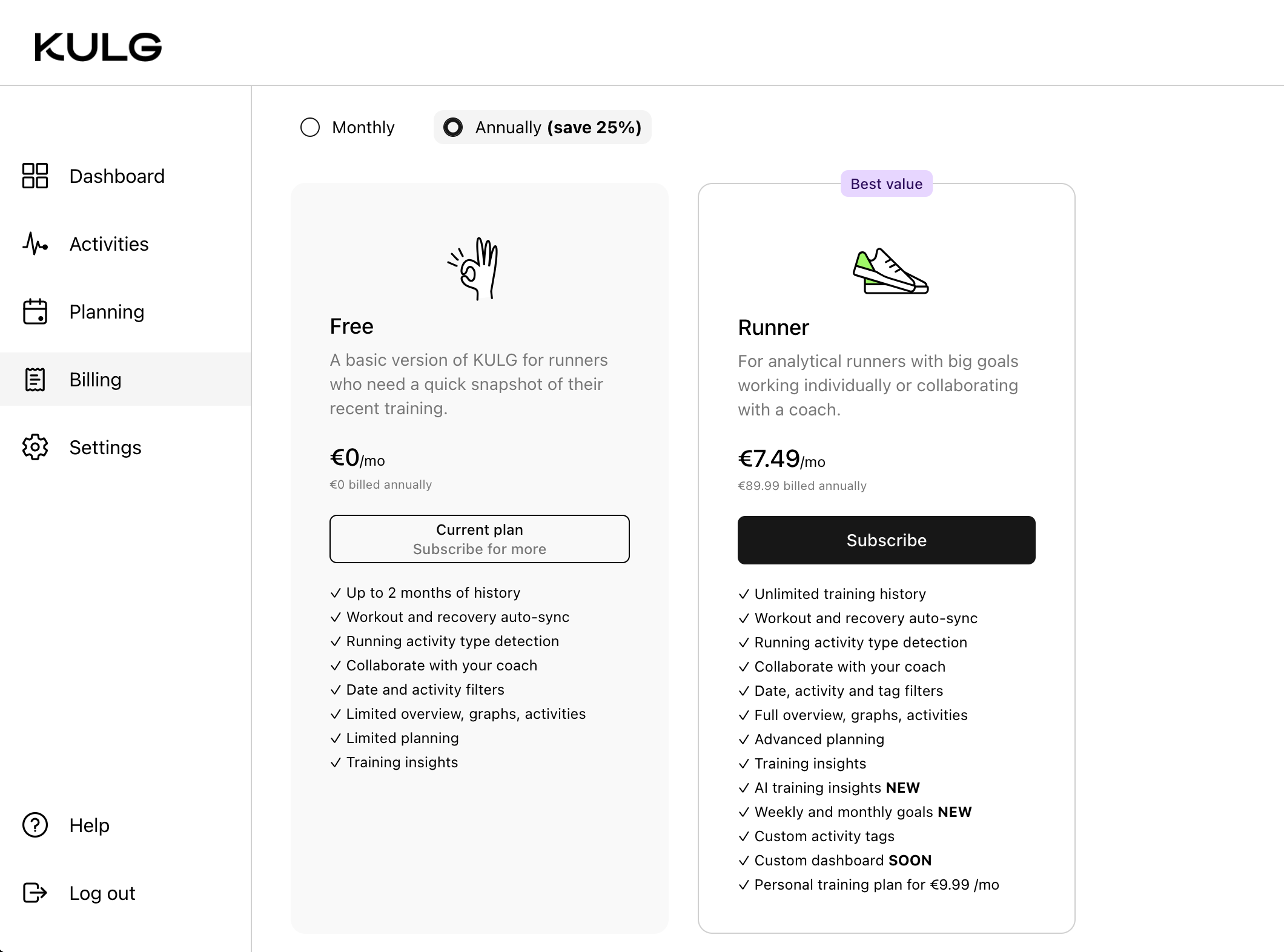Click the Help question mark icon
Image resolution: width=1284 pixels, height=952 pixels.
pos(35,825)
